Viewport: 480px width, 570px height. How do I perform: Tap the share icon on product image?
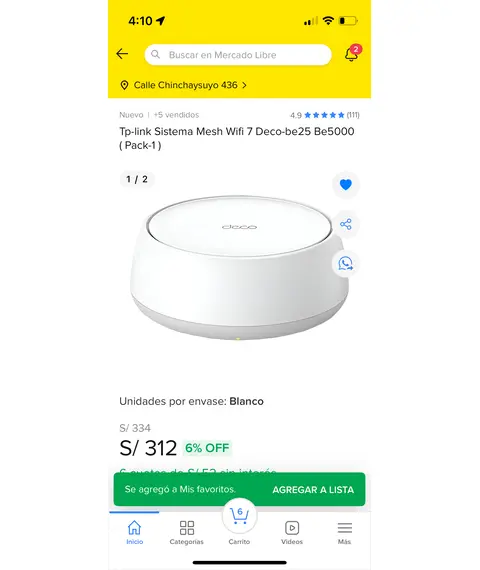click(x=345, y=224)
